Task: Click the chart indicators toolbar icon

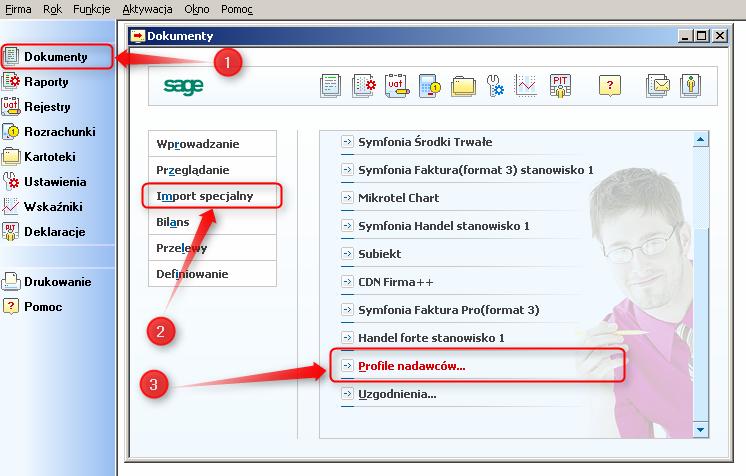Action: point(526,86)
